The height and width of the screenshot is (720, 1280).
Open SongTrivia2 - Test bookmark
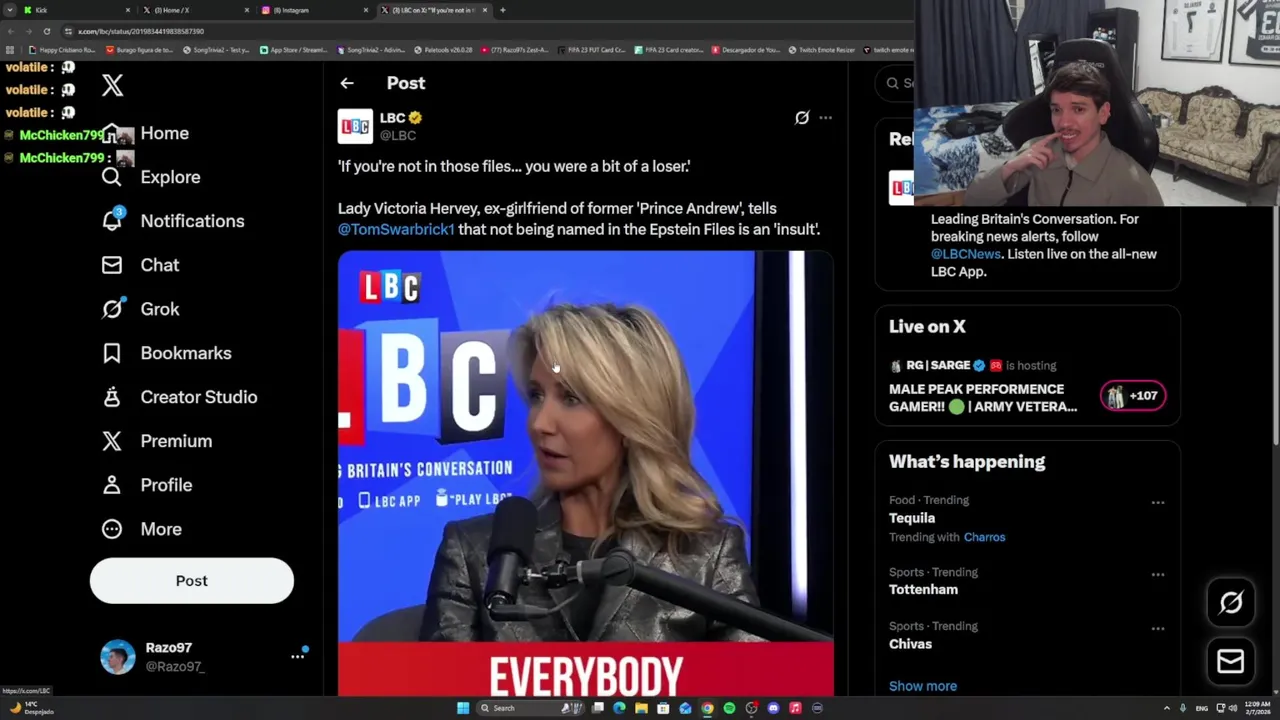pyautogui.click(x=215, y=50)
